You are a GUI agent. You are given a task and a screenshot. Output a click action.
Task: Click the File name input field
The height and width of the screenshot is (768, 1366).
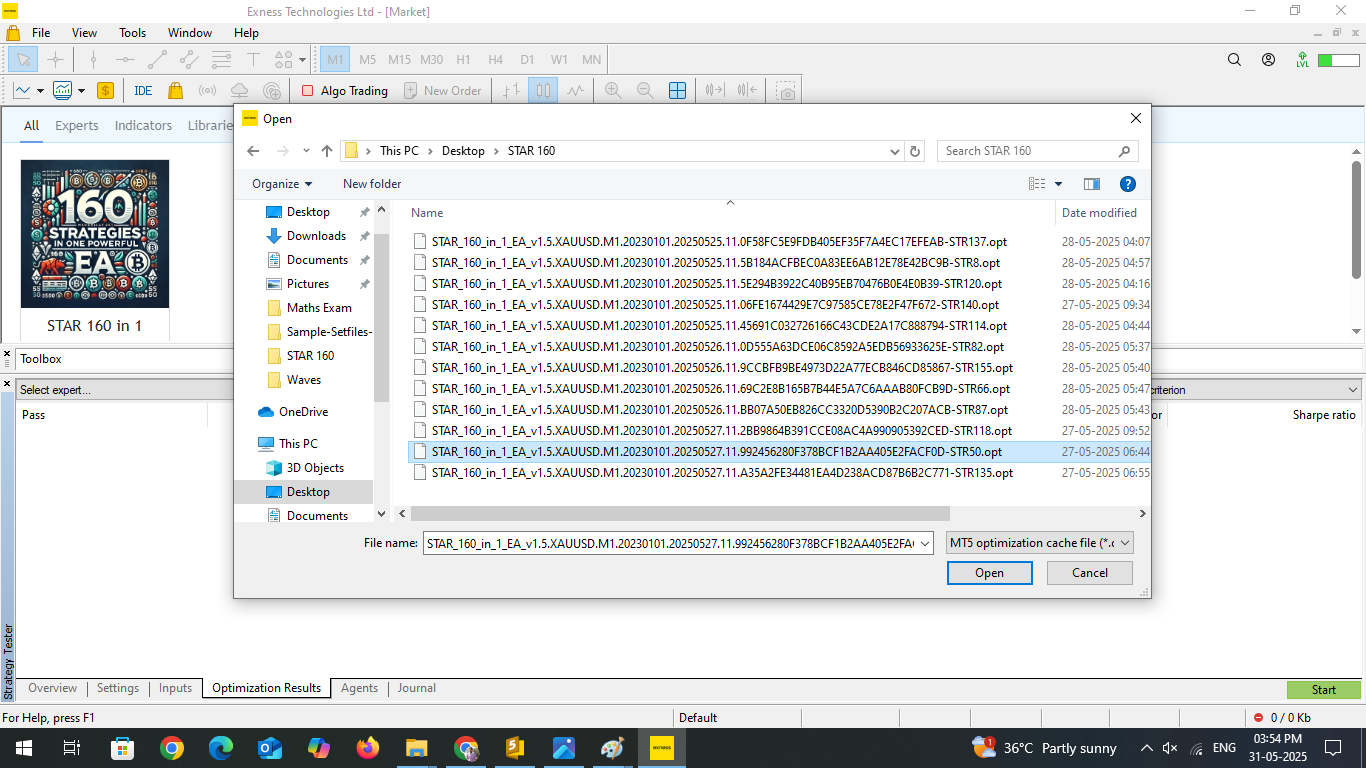tap(678, 543)
